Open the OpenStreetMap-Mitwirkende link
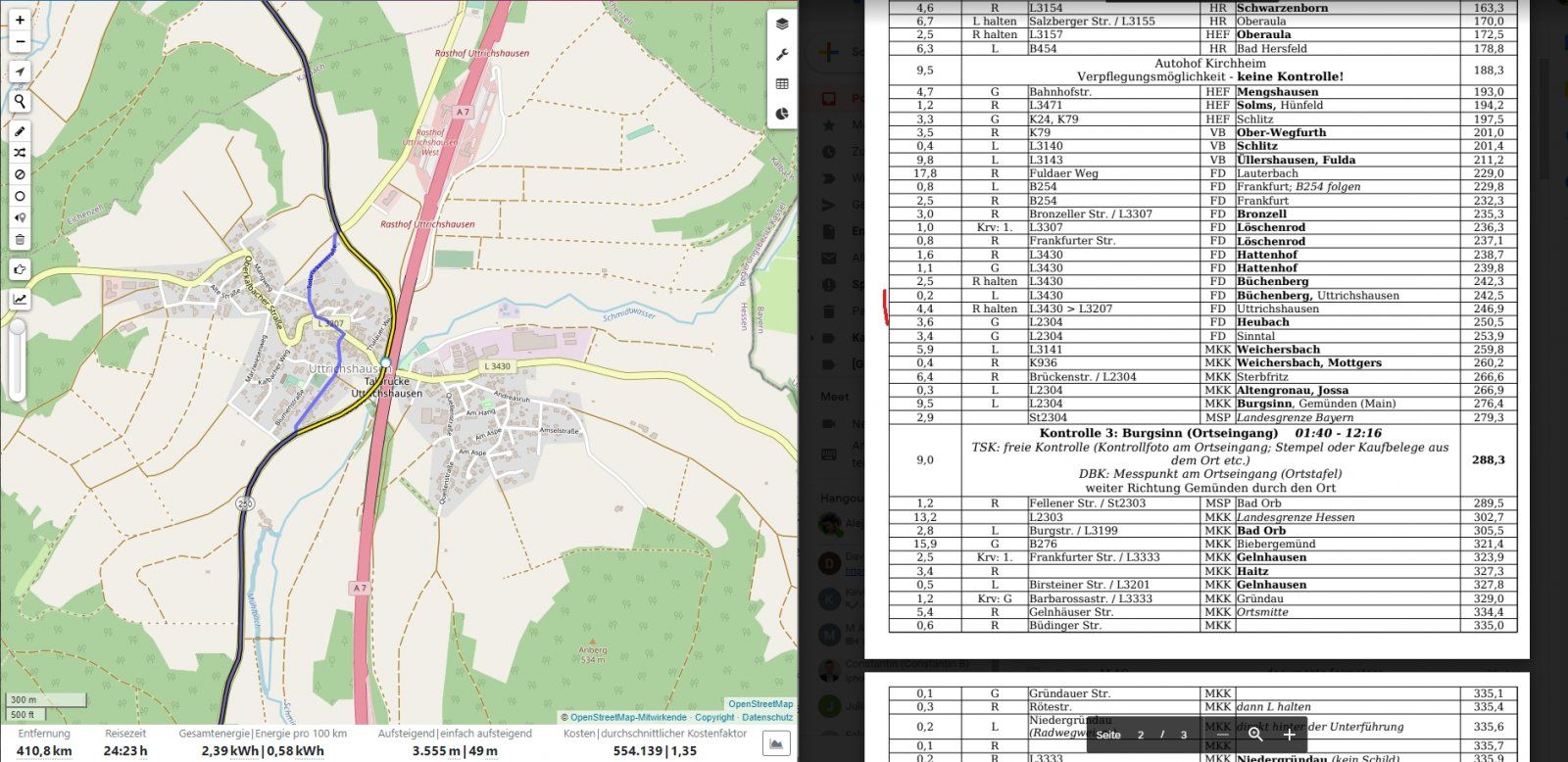 (x=628, y=718)
